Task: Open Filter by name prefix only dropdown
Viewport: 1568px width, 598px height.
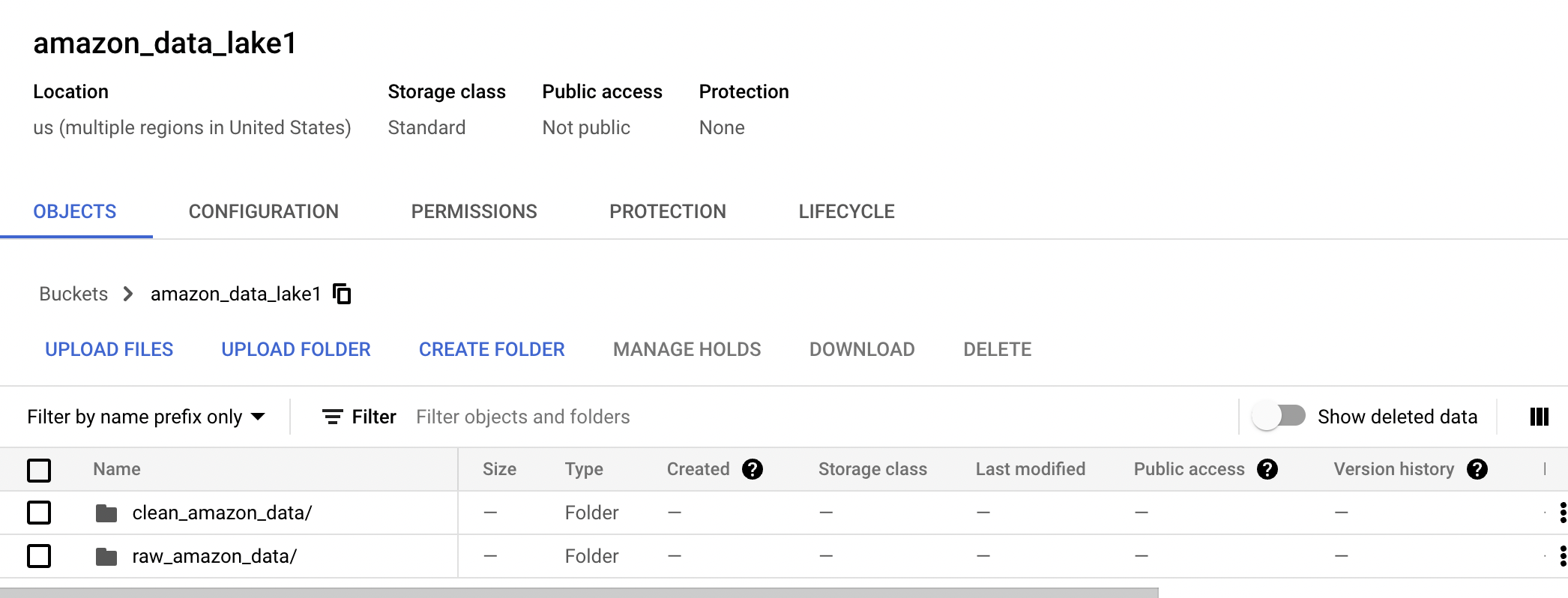Action: pyautogui.click(x=146, y=417)
